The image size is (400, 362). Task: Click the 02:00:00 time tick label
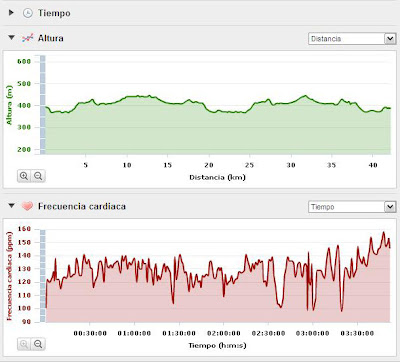pyautogui.click(x=224, y=333)
